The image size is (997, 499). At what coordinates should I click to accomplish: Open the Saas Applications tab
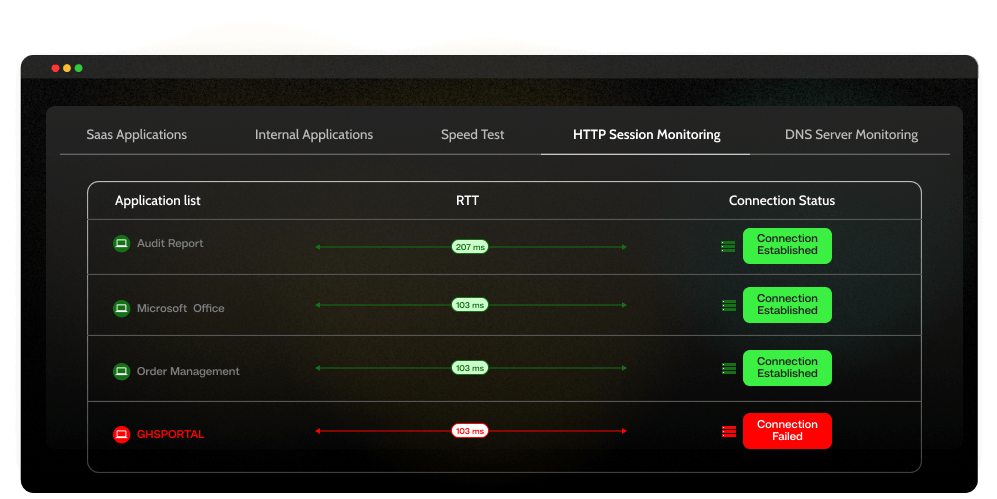point(137,135)
